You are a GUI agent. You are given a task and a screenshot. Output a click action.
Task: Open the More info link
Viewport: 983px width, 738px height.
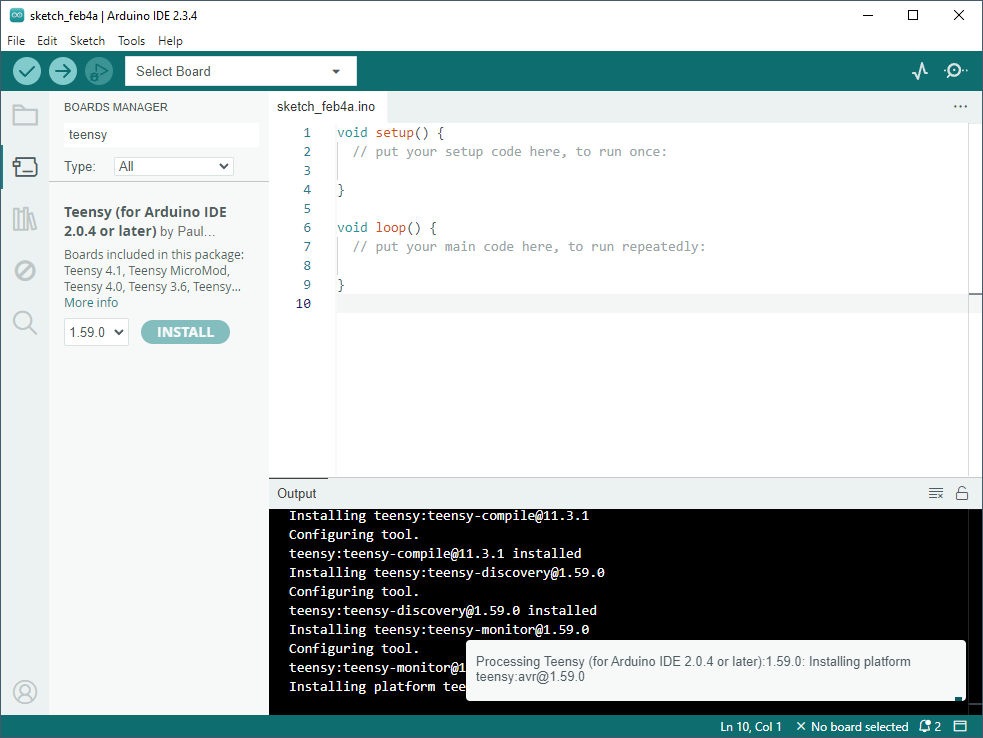pos(91,303)
